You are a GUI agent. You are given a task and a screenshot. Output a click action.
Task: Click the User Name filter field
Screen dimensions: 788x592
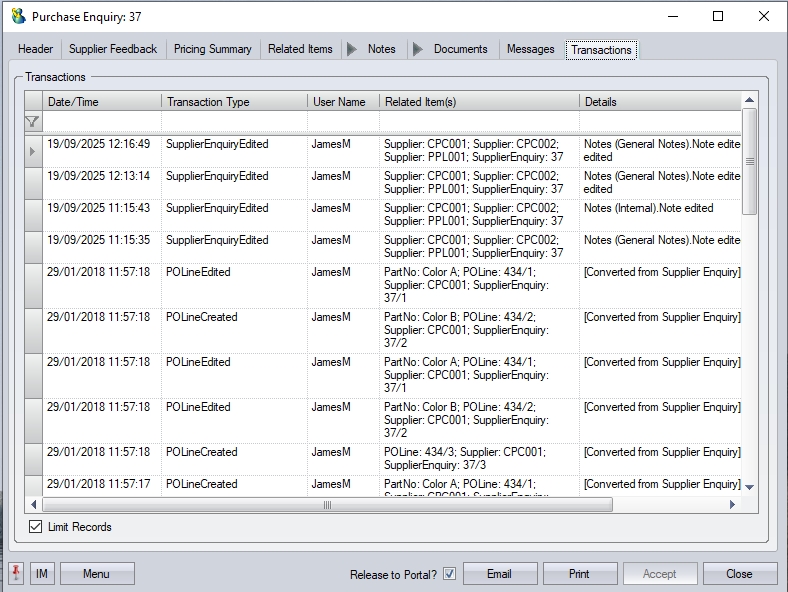(343, 122)
